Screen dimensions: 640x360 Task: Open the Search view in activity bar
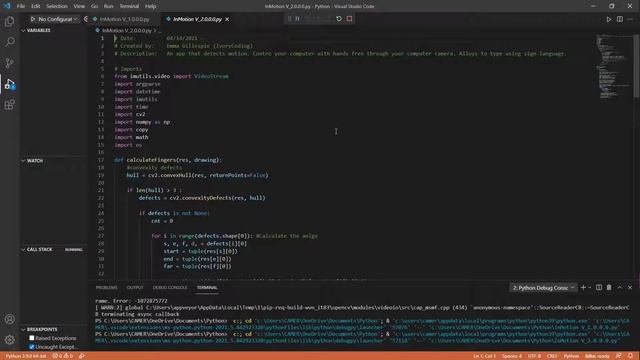[x=9, y=42]
